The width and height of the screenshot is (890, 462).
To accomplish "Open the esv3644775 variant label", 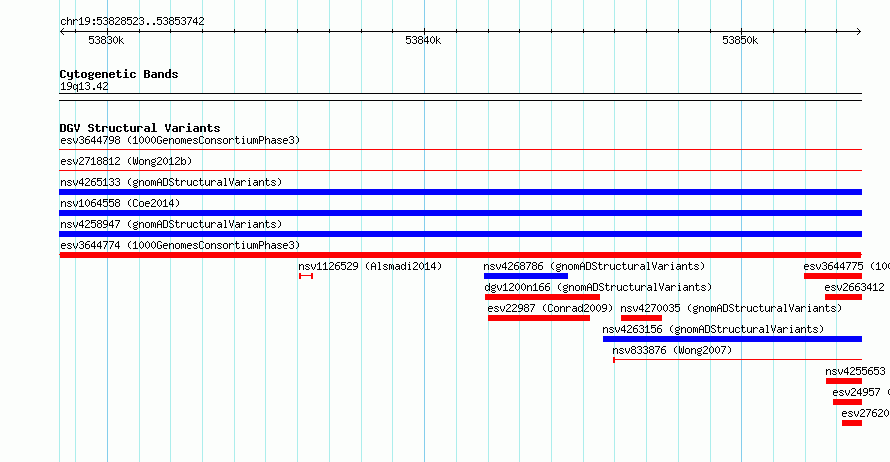I will pos(846,266).
